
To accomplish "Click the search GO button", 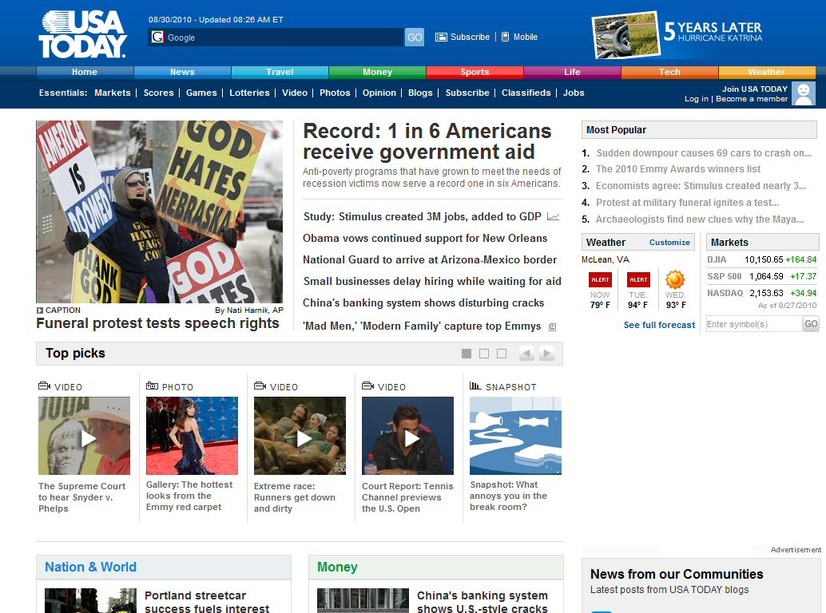I will coord(415,37).
